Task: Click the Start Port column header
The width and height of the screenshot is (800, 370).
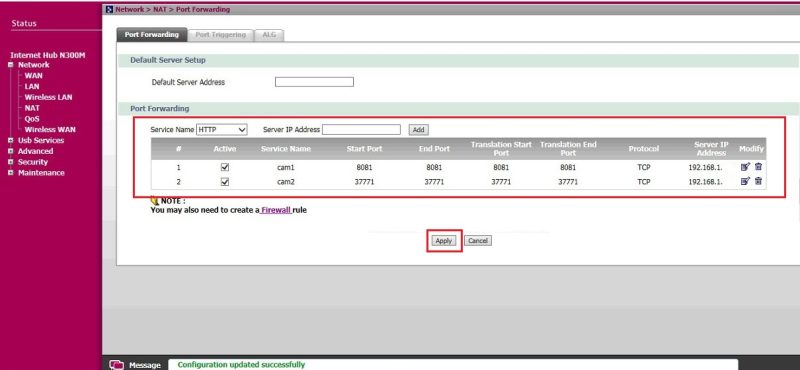Action: point(364,149)
